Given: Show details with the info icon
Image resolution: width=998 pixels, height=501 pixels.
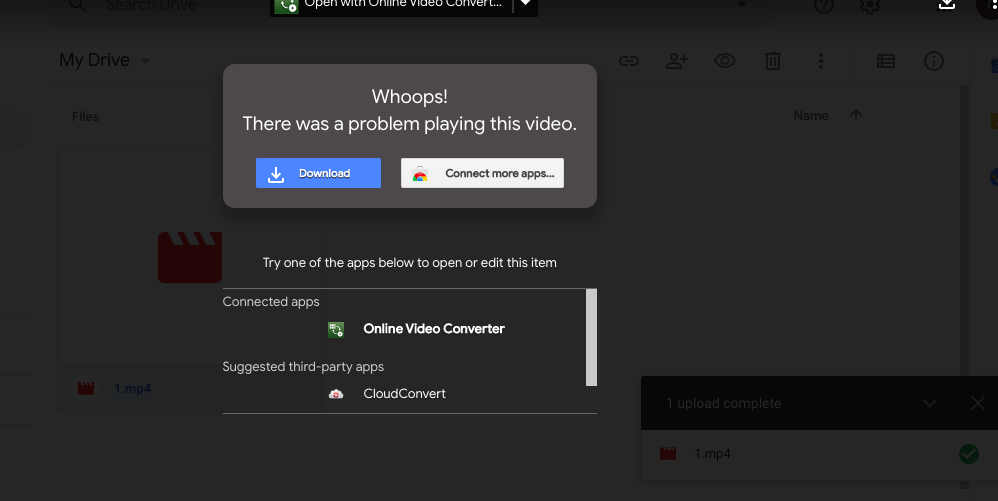Looking at the screenshot, I should click(x=934, y=61).
